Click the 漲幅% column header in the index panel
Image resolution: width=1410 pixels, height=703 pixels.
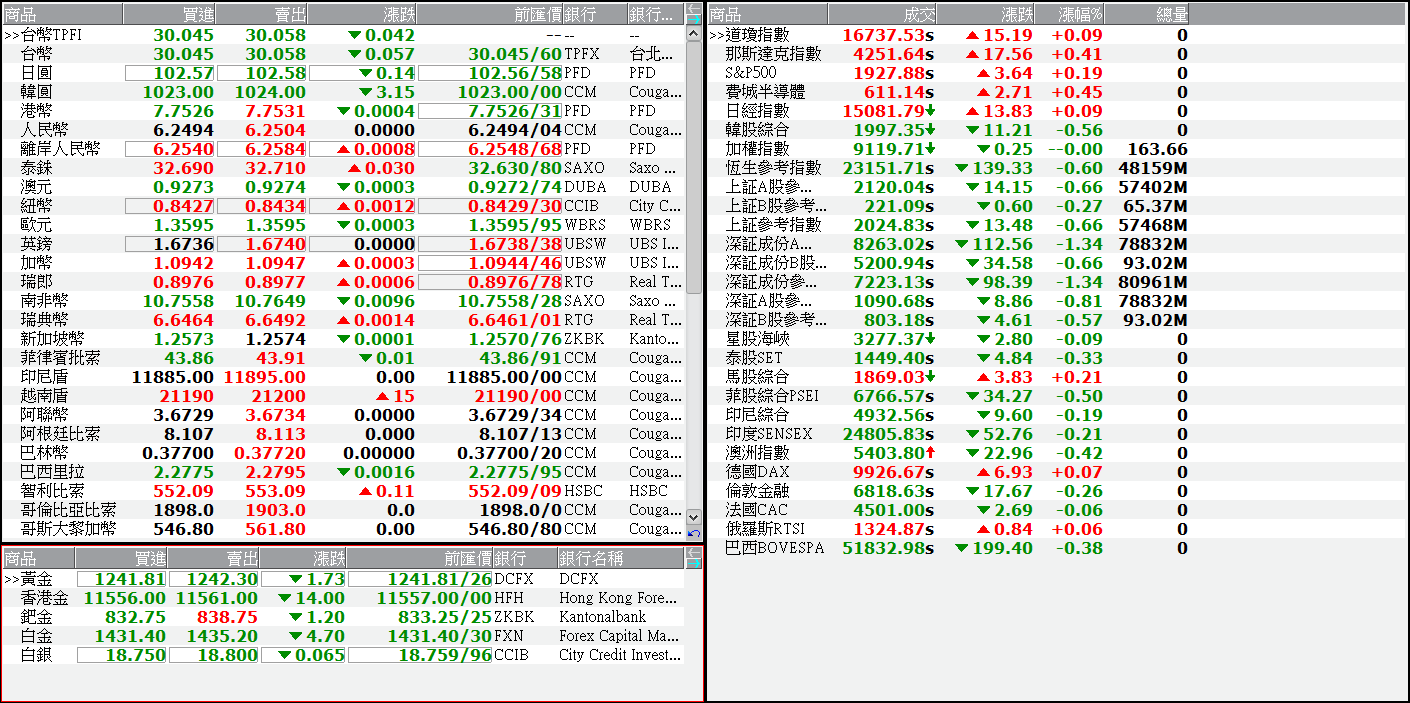click(x=1069, y=14)
